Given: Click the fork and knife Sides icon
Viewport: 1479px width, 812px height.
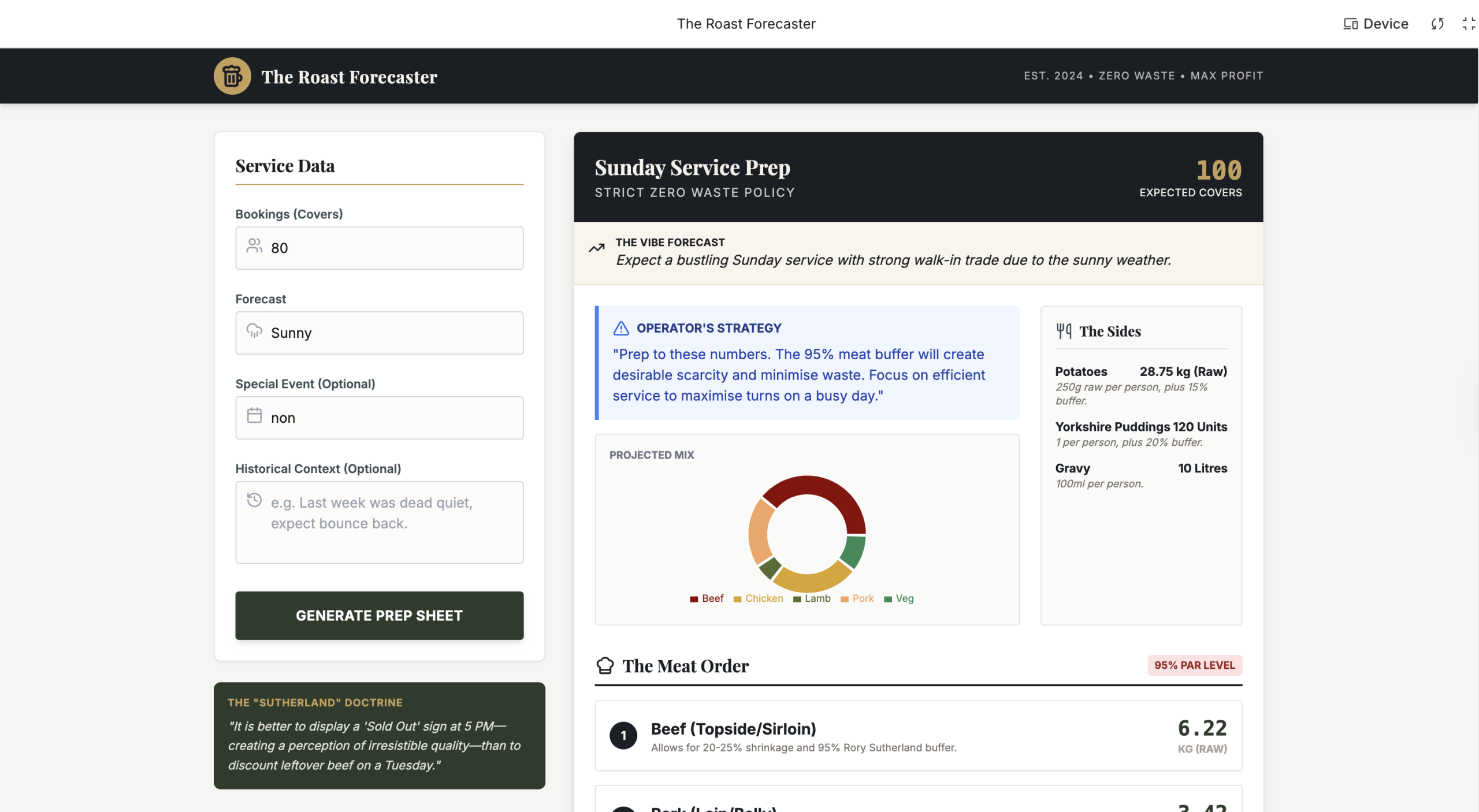Looking at the screenshot, I should [x=1064, y=331].
